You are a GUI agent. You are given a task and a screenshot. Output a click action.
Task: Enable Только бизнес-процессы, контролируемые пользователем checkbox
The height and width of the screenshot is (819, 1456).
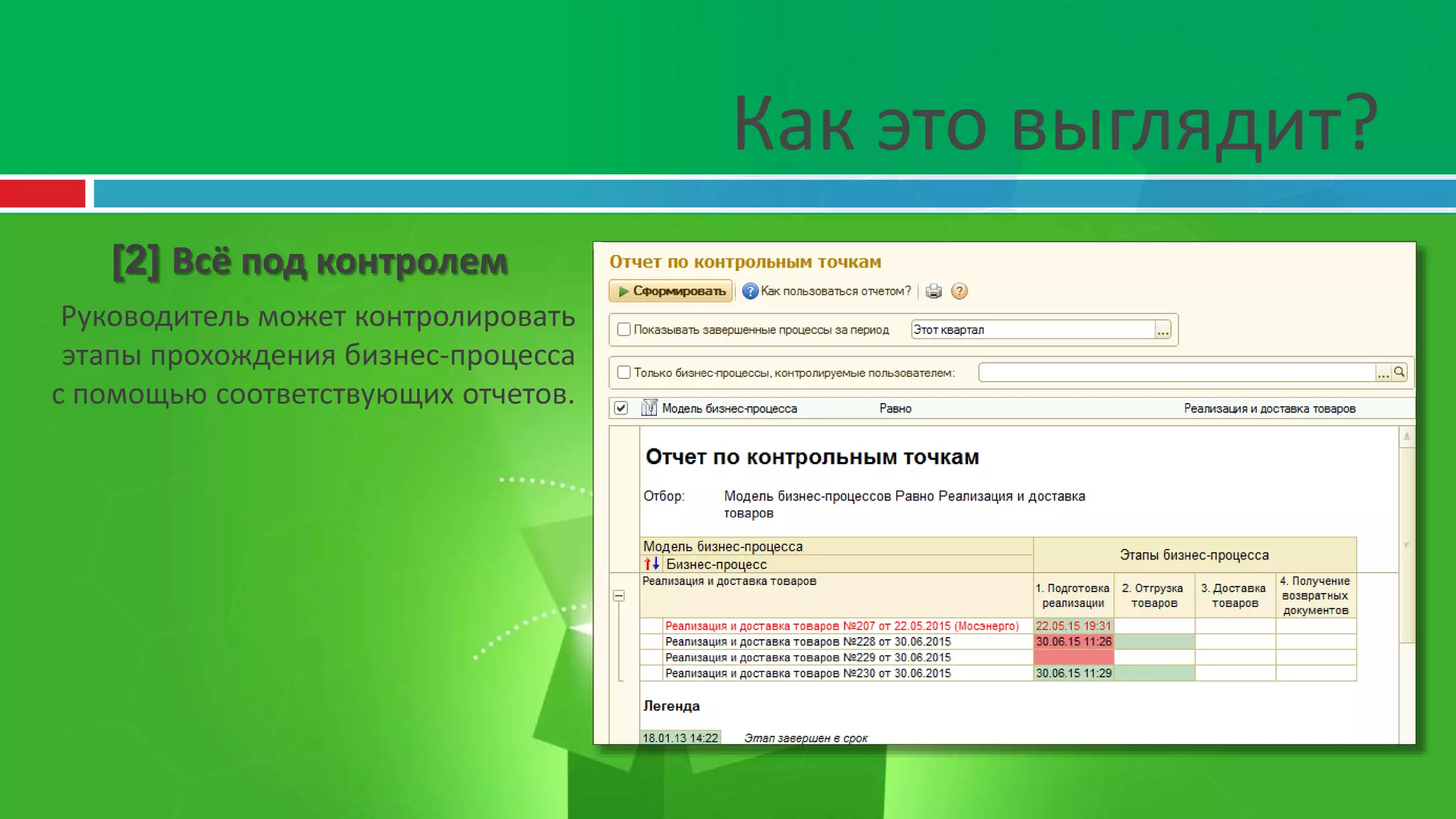point(623,372)
